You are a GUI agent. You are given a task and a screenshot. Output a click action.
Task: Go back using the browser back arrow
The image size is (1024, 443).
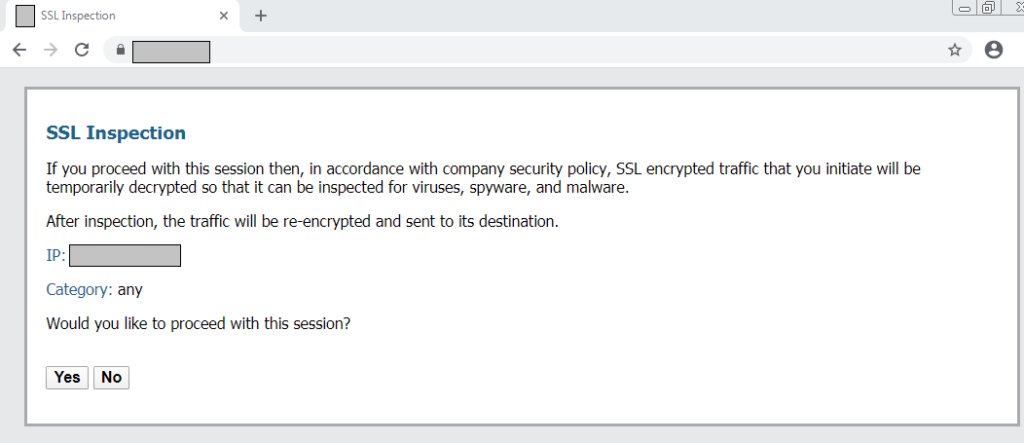(19, 50)
